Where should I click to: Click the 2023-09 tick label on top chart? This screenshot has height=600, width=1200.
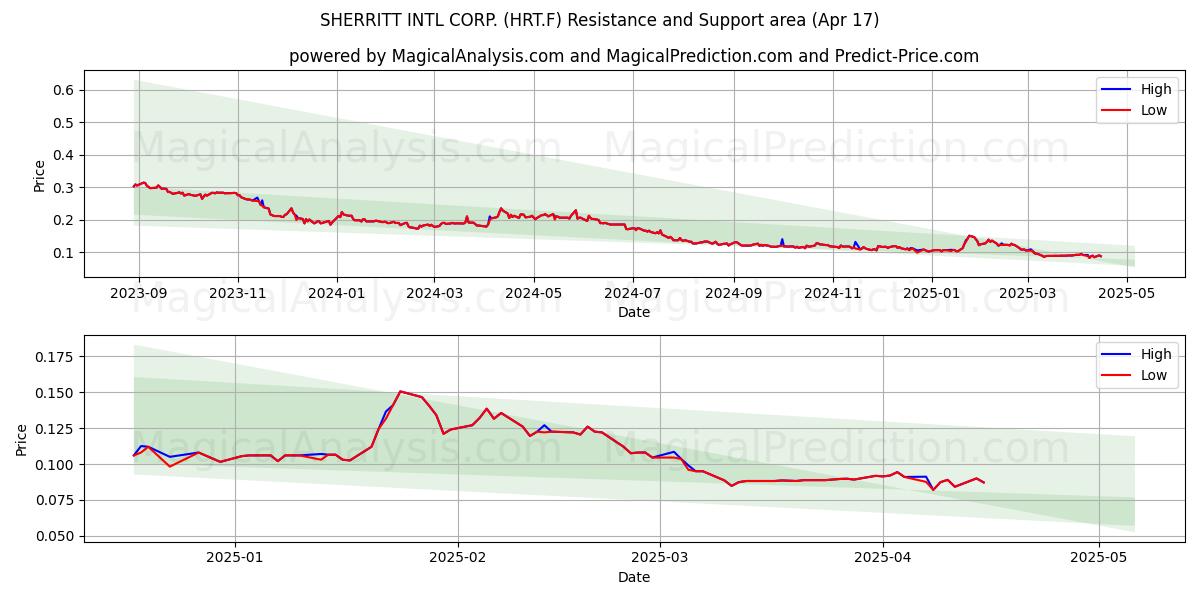coord(139,293)
